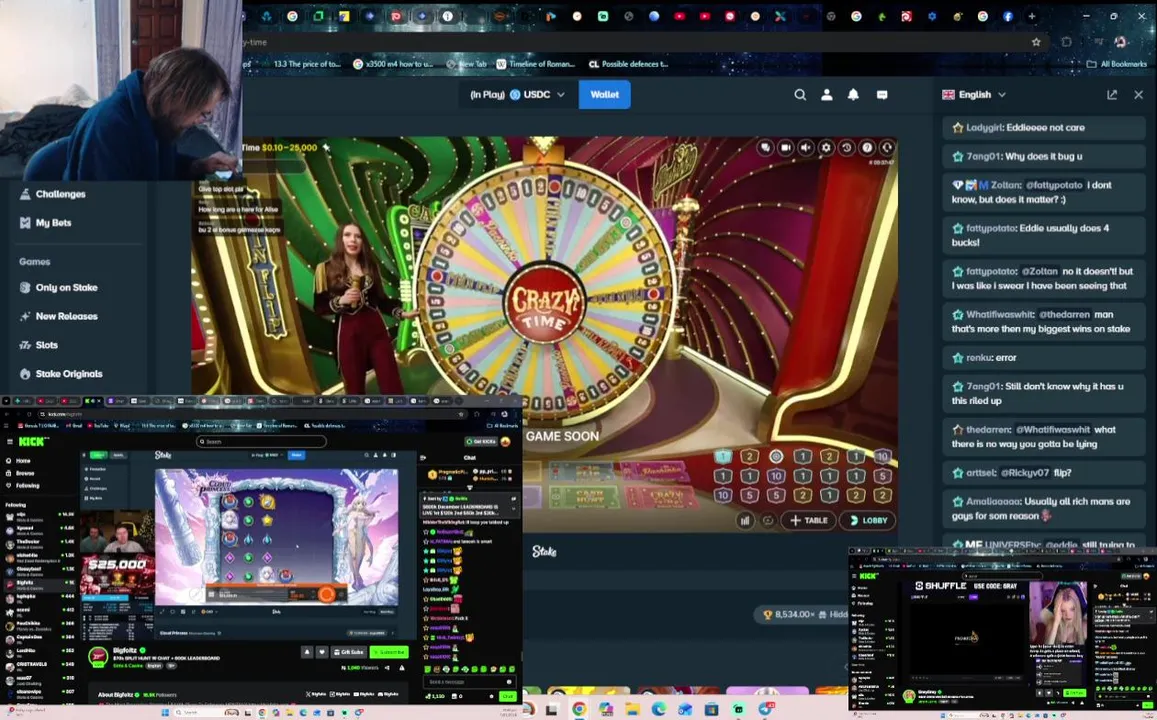Click the KICK logo in the Shuffle stream window

[869, 576]
